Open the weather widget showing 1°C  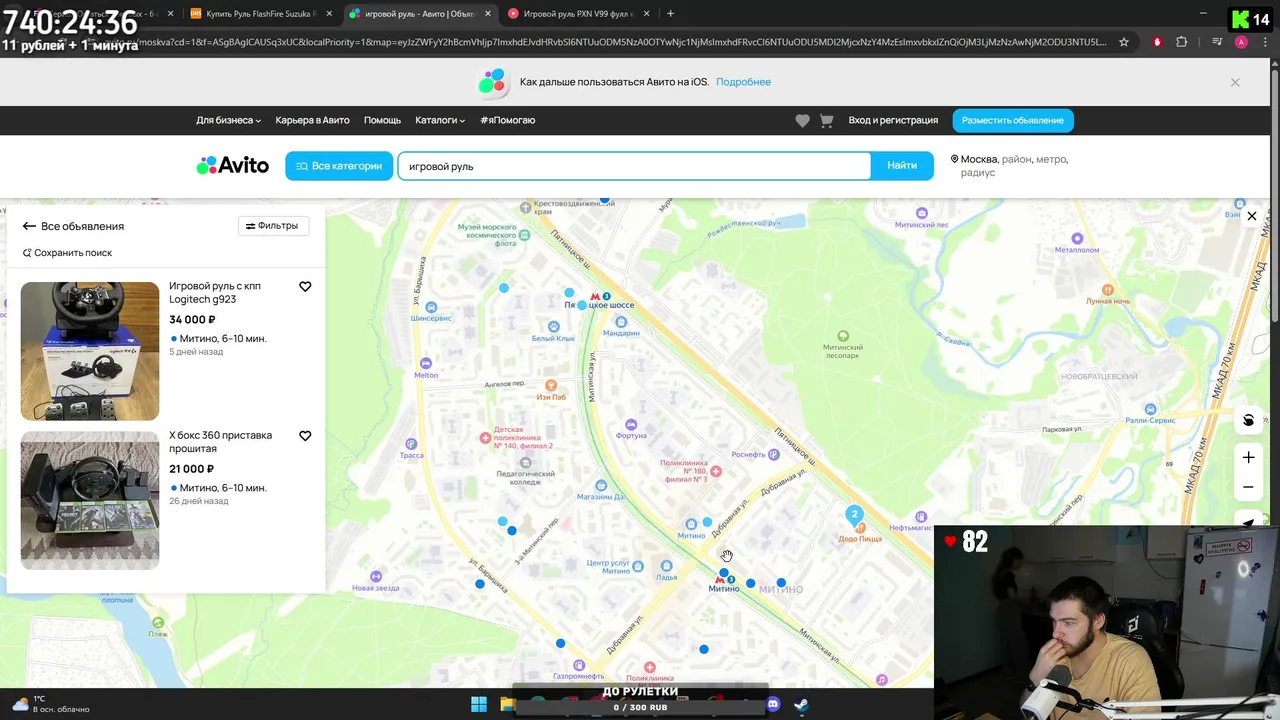[50, 704]
